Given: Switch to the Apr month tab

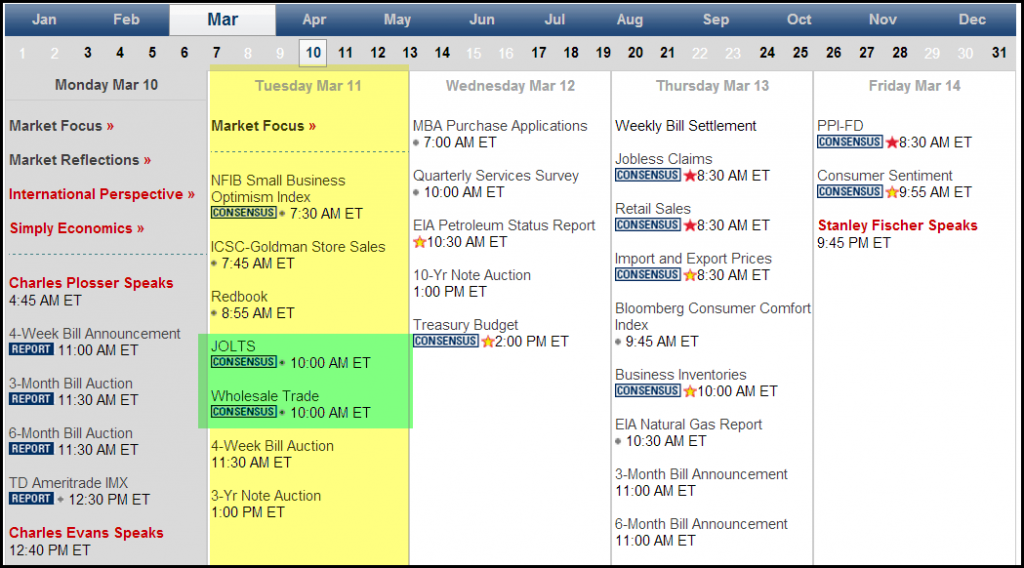Looking at the screenshot, I should point(314,20).
